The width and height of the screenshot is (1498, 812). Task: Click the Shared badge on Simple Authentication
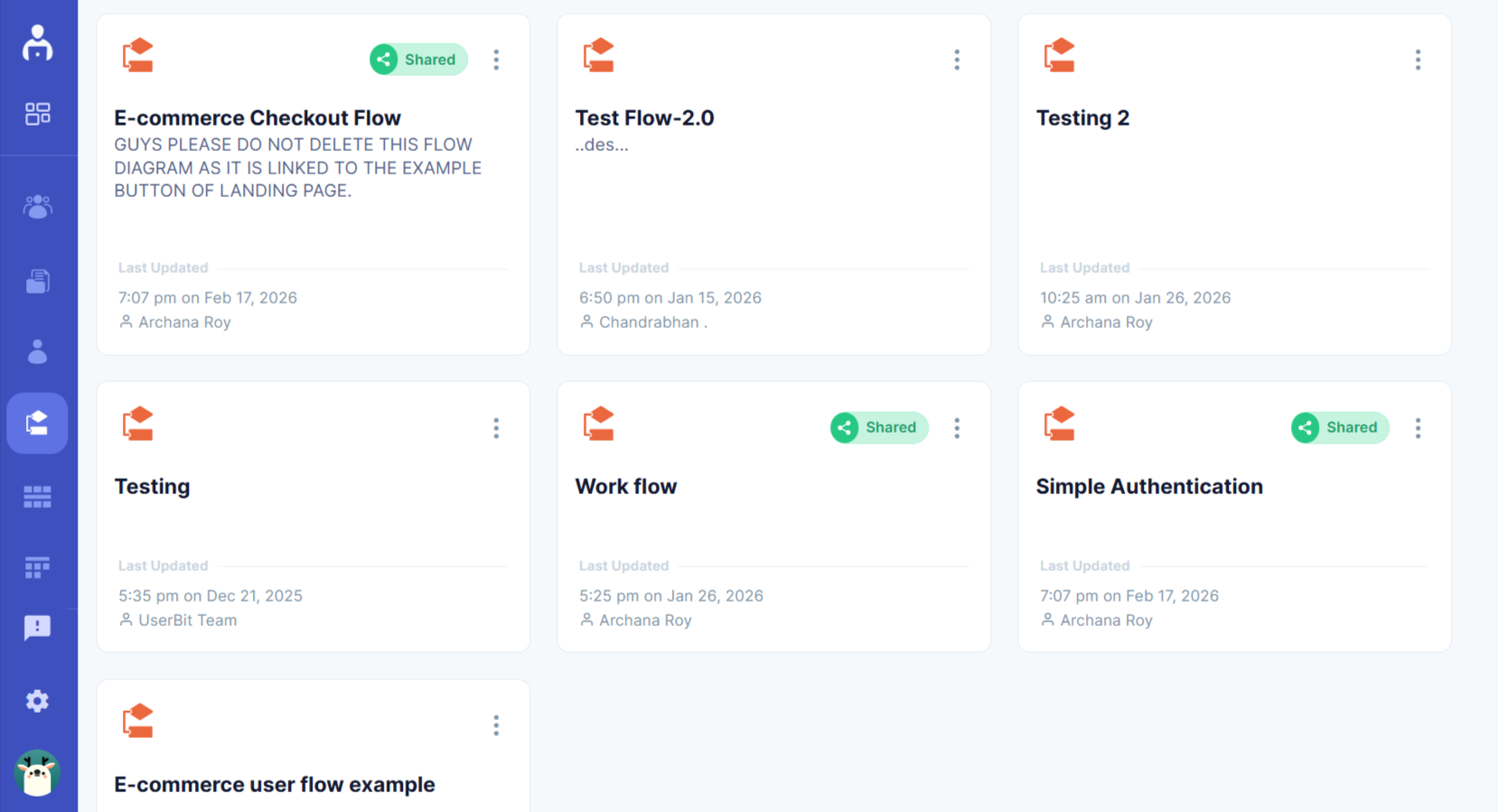click(x=1340, y=428)
